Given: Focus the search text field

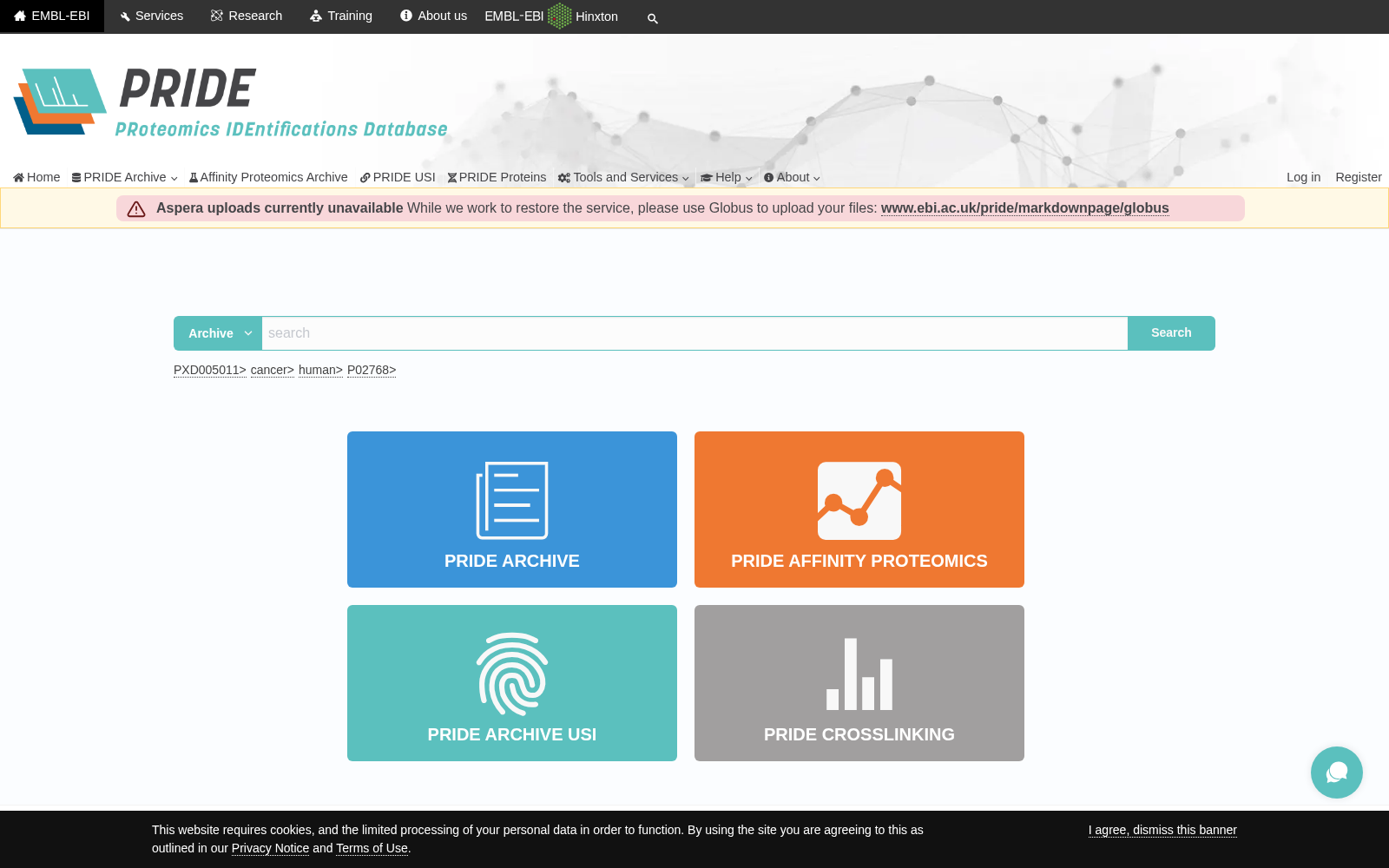Looking at the screenshot, I should pos(694,333).
